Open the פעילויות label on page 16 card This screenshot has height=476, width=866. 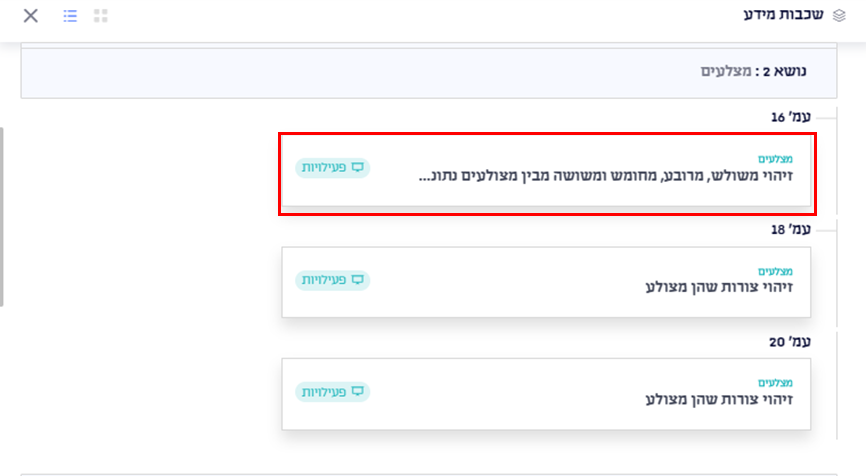click(325, 168)
